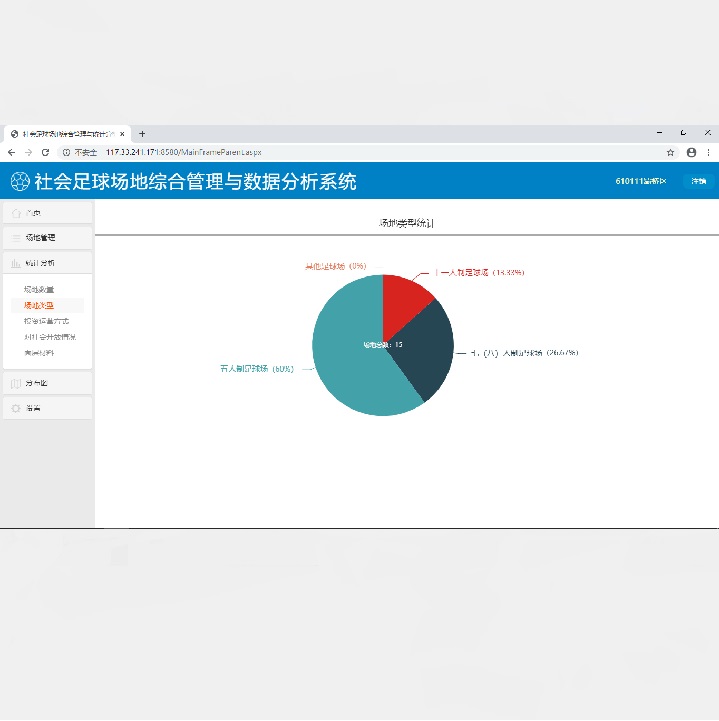Expand the distribution map sidebar section
The image size is (719, 721).
point(48,383)
